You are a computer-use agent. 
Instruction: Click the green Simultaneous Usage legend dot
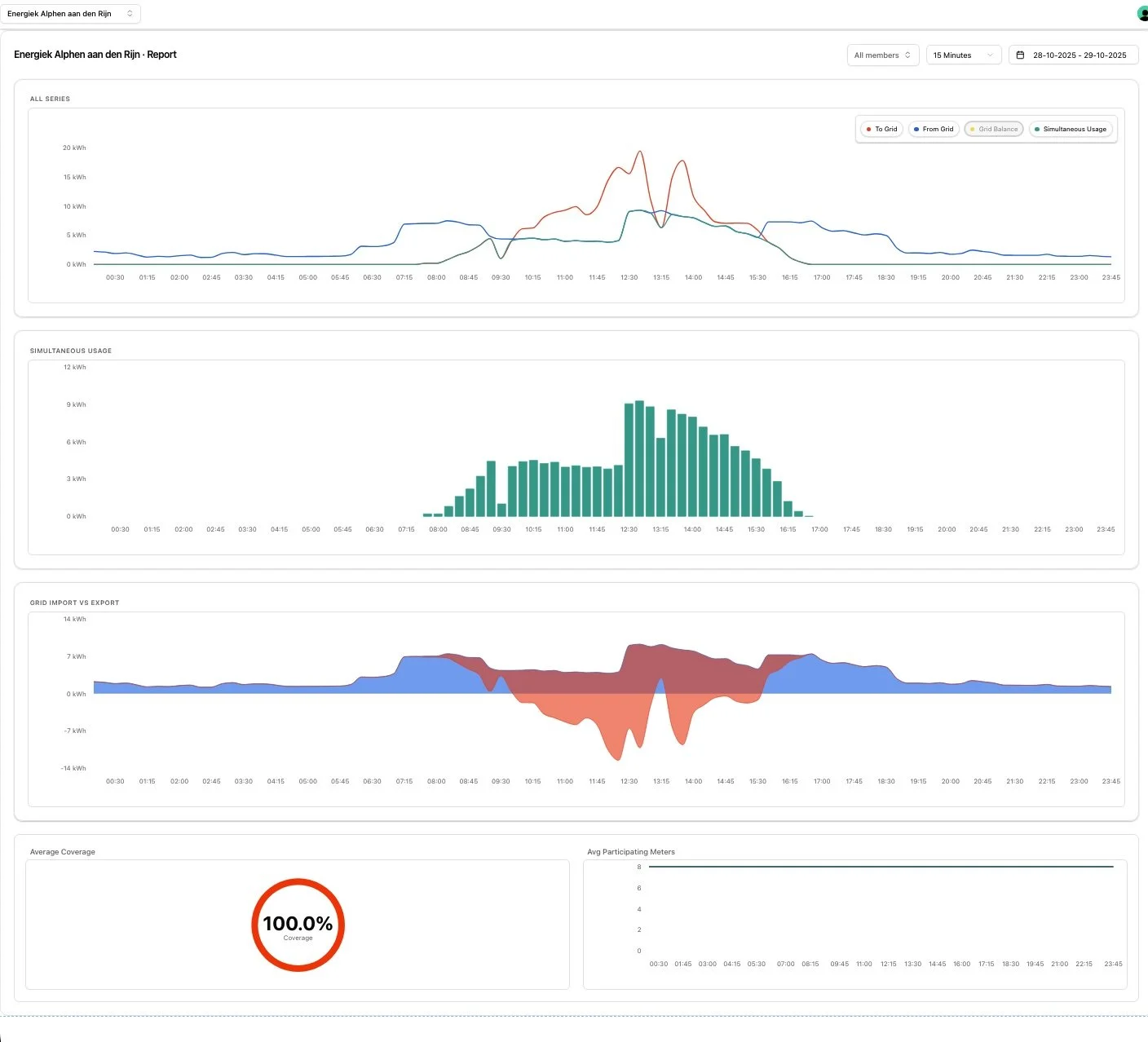pos(1037,129)
